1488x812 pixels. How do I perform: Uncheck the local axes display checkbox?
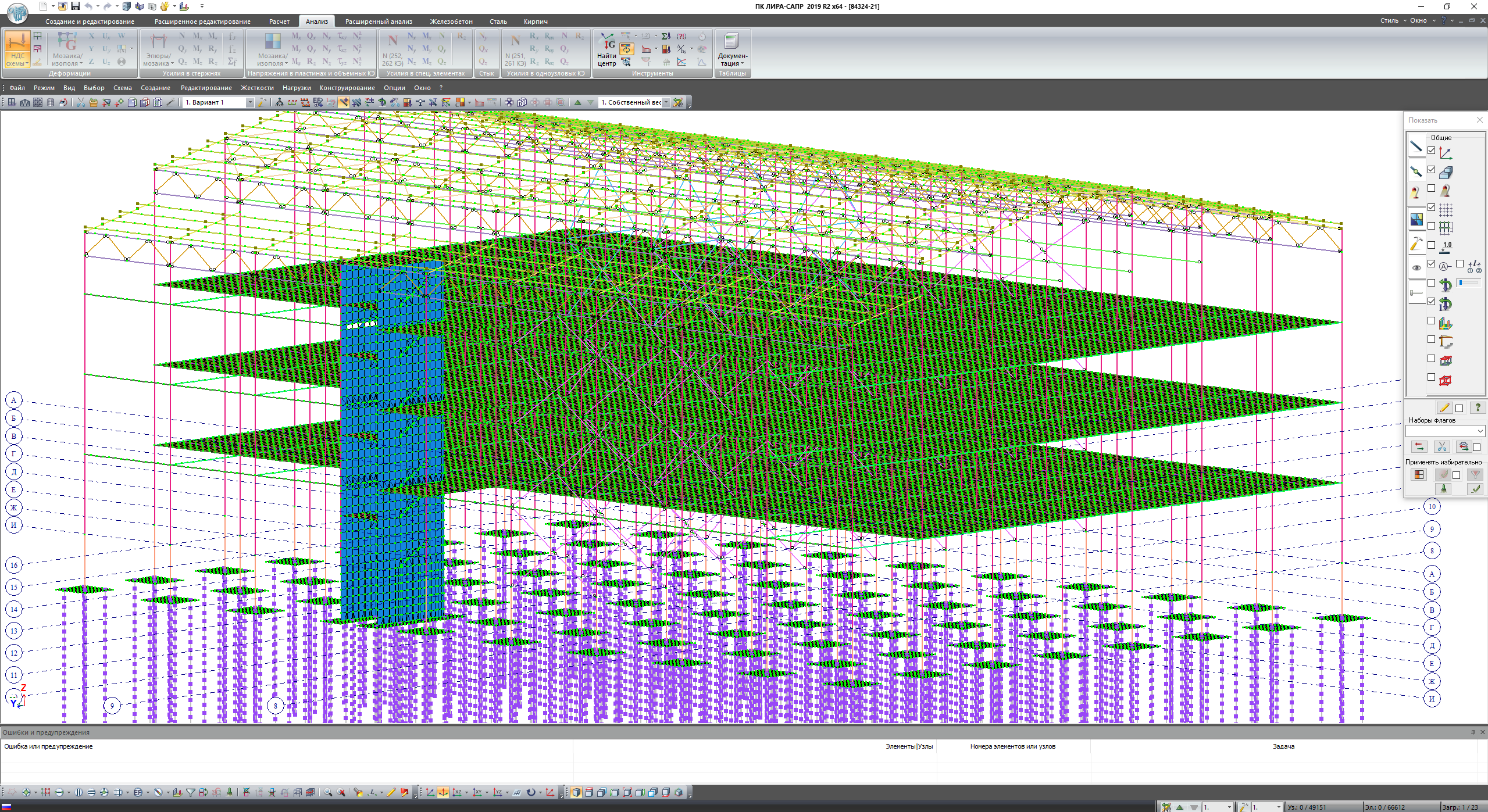pyautogui.click(x=1431, y=151)
